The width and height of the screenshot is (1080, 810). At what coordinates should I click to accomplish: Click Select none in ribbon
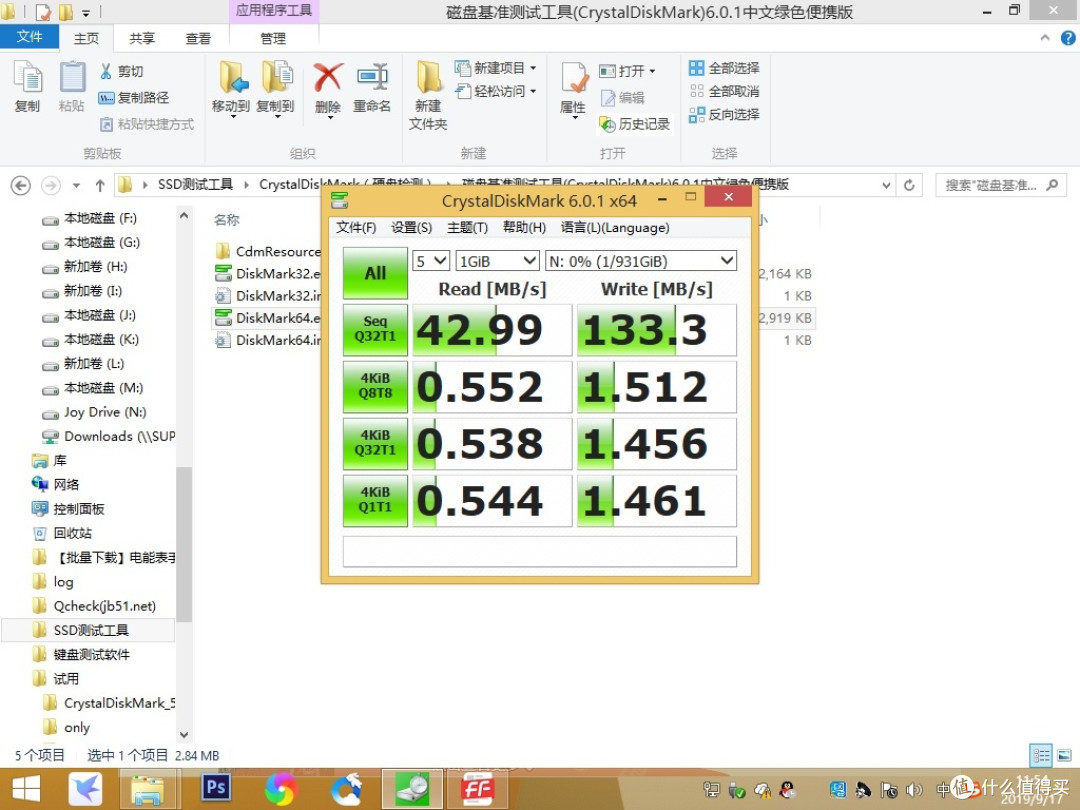tap(724, 91)
